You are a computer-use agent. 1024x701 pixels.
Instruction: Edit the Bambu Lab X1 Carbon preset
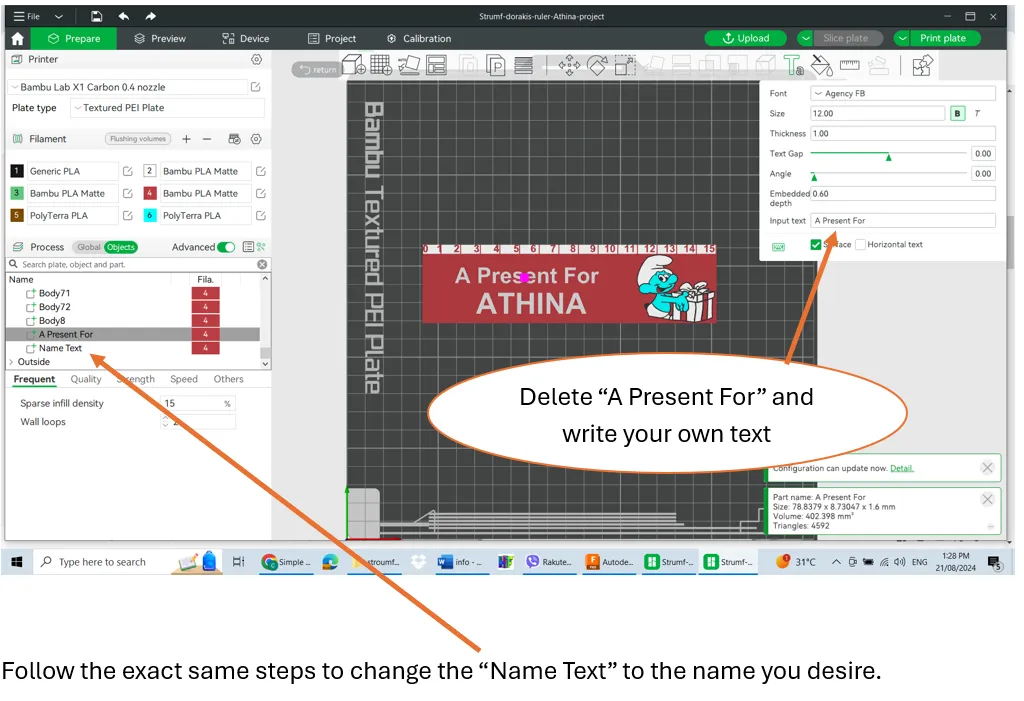(x=256, y=87)
